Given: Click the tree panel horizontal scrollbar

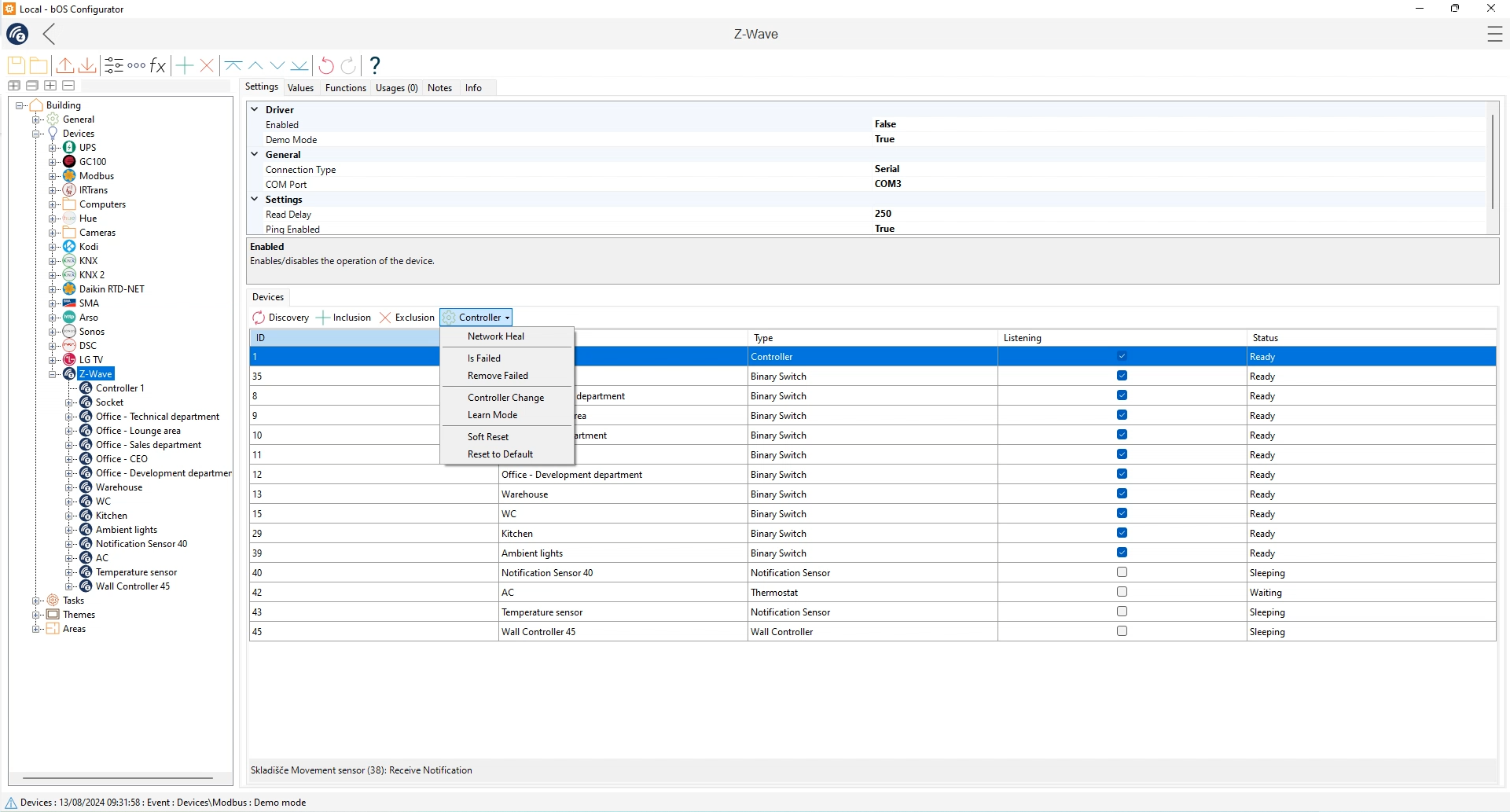Looking at the screenshot, I should point(118,778).
